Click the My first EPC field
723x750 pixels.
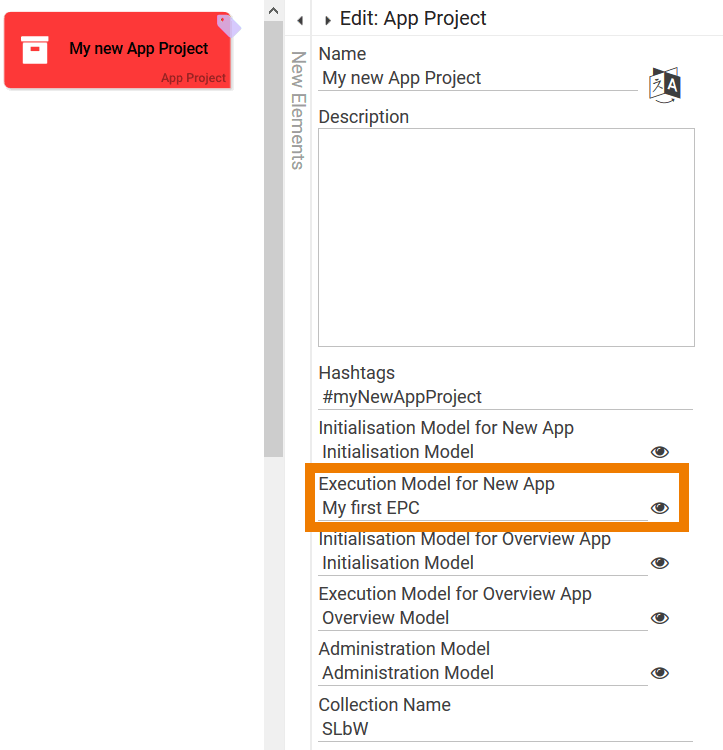483,508
